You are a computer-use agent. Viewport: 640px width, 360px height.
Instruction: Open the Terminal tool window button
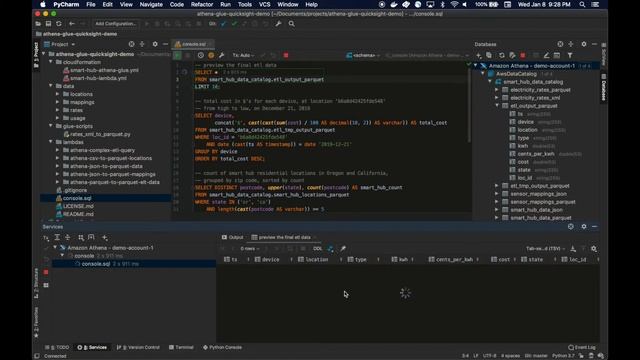[181, 347]
